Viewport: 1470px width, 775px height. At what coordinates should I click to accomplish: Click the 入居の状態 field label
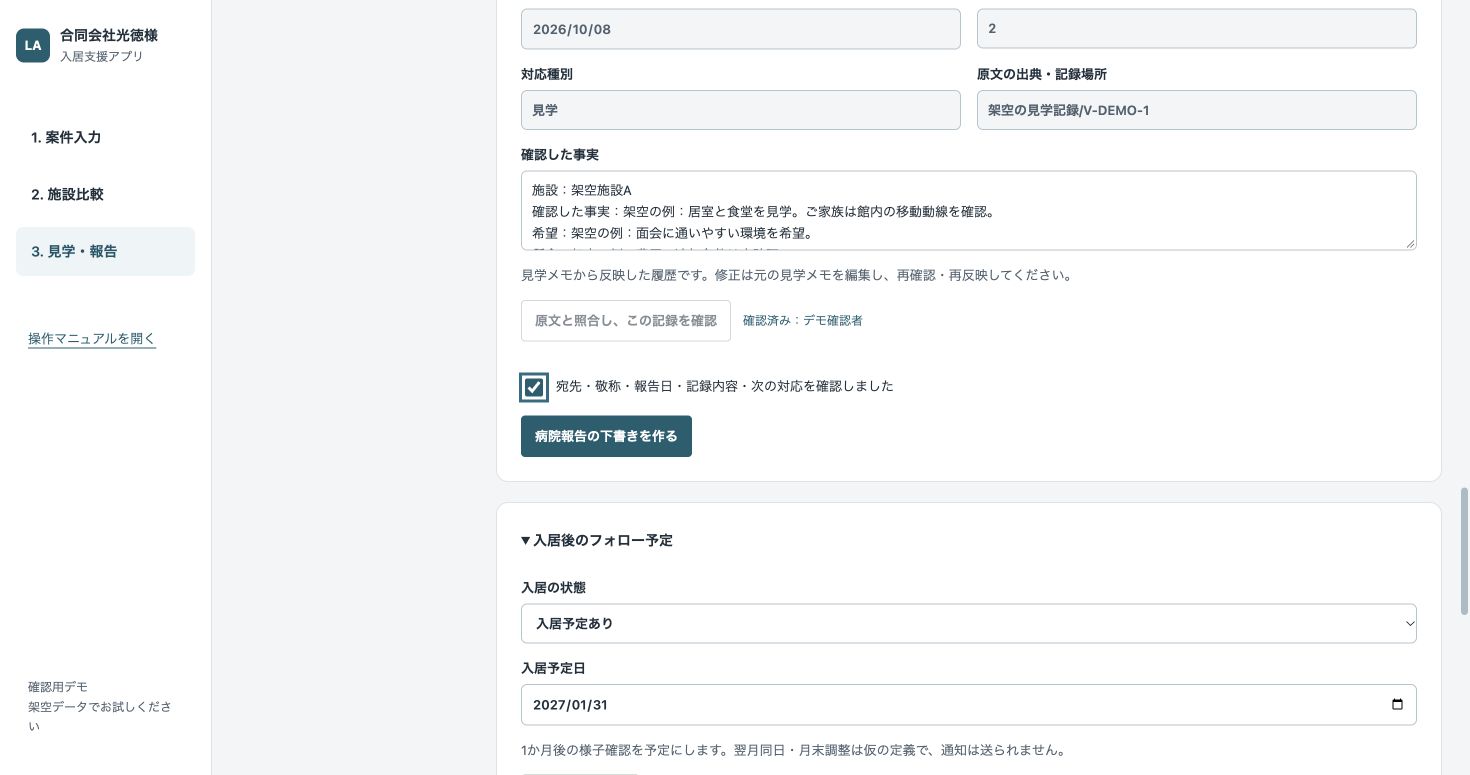(553, 587)
